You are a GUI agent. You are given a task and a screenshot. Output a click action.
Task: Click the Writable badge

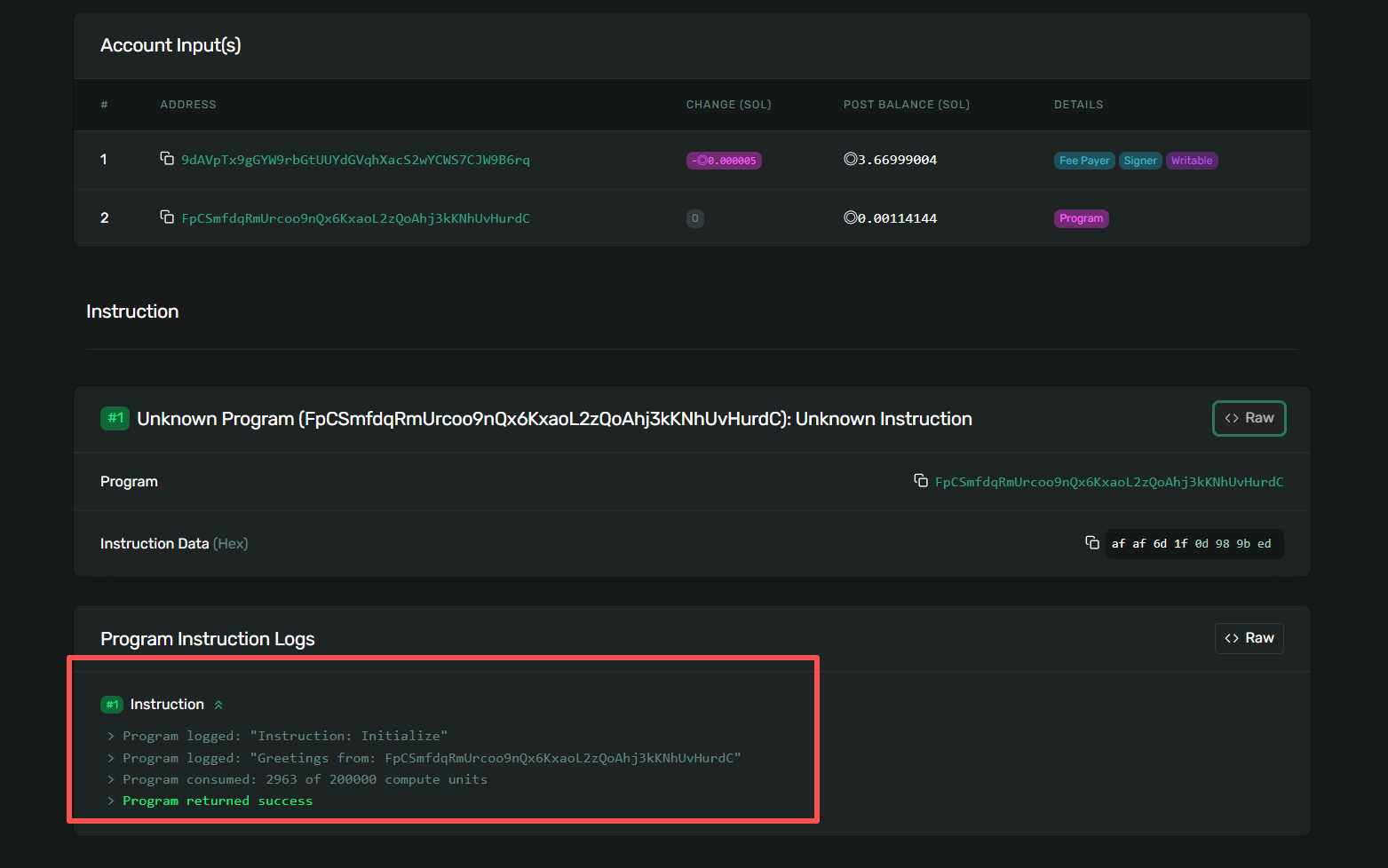click(1192, 161)
